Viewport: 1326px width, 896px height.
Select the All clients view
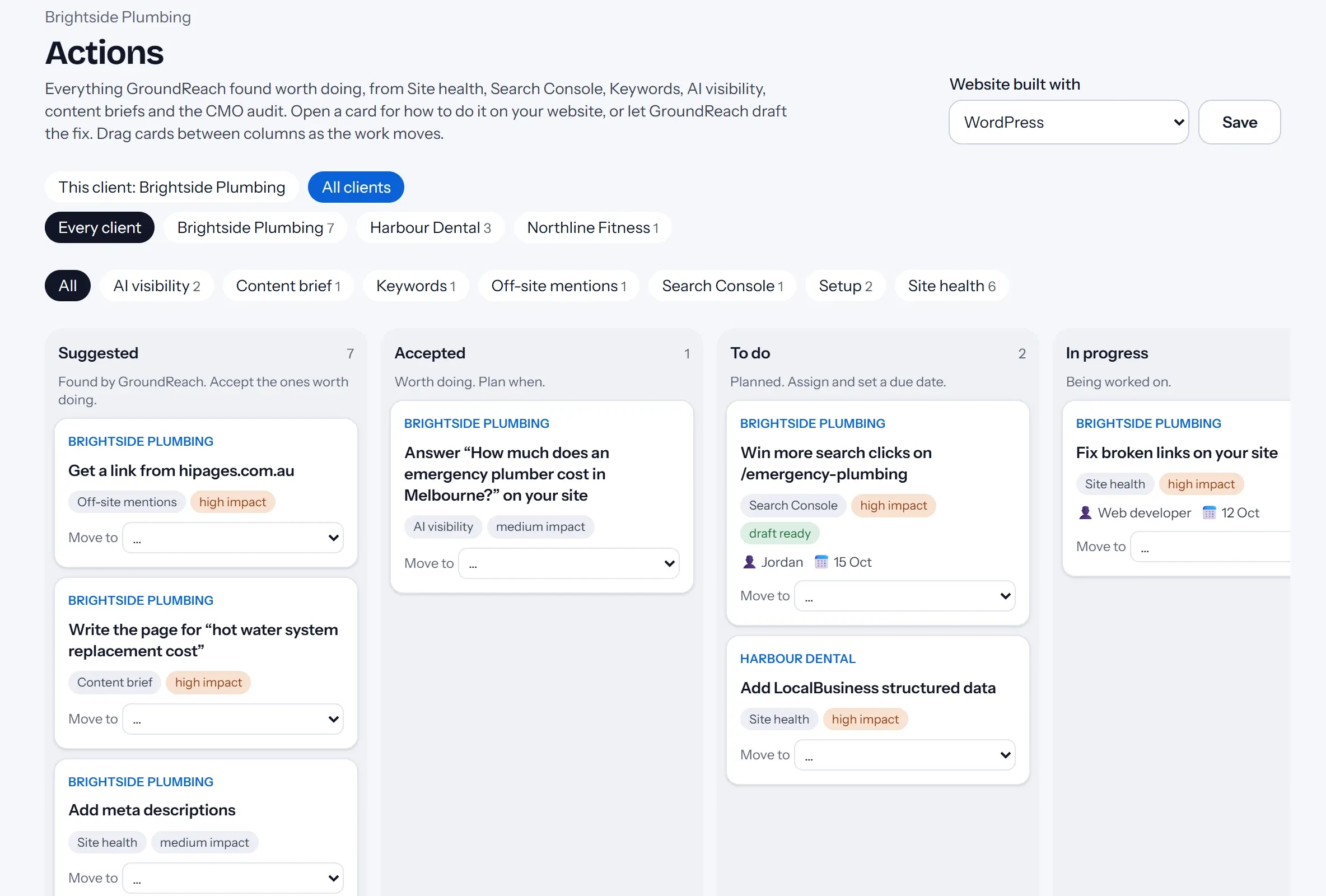pyautogui.click(x=356, y=187)
